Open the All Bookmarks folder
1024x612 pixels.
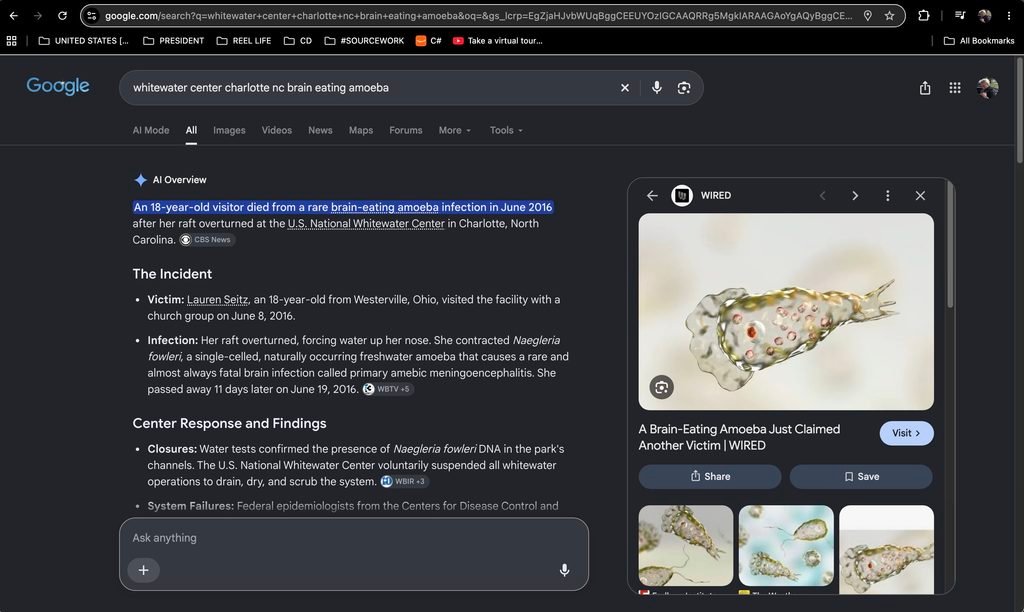[979, 40]
